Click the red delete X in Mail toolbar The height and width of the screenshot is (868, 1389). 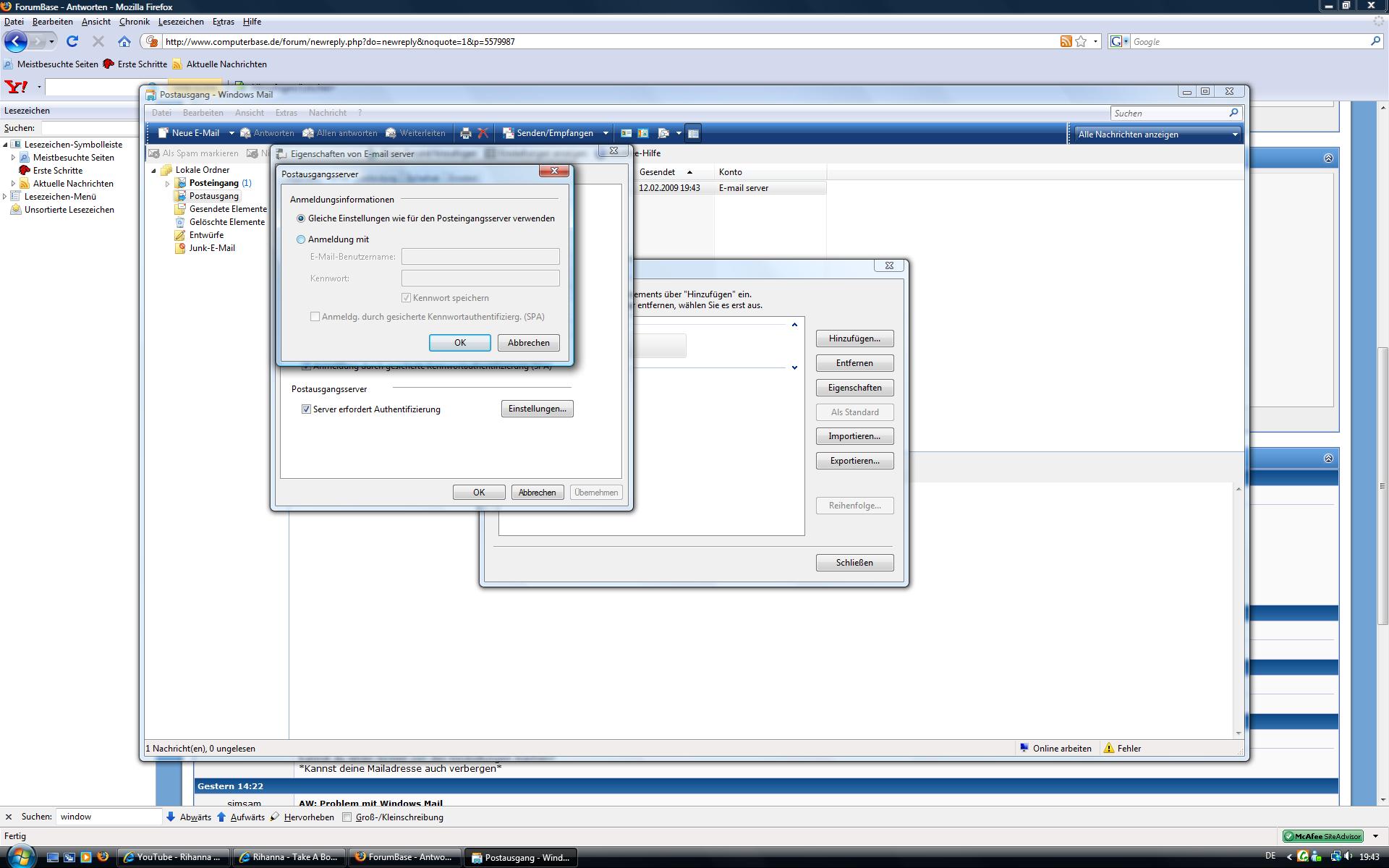tap(483, 133)
